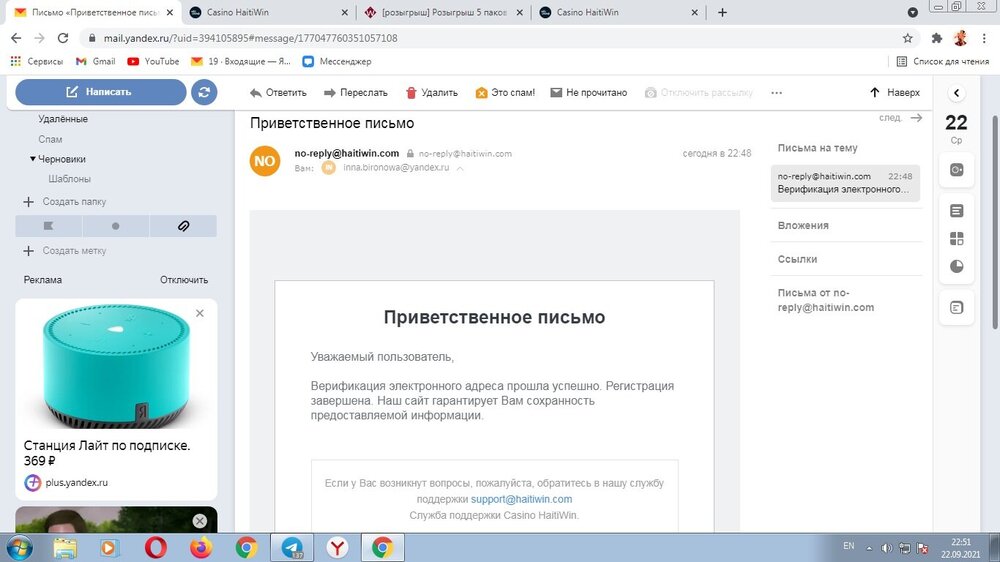Open Telemost video camera sidebar icon

click(x=956, y=170)
